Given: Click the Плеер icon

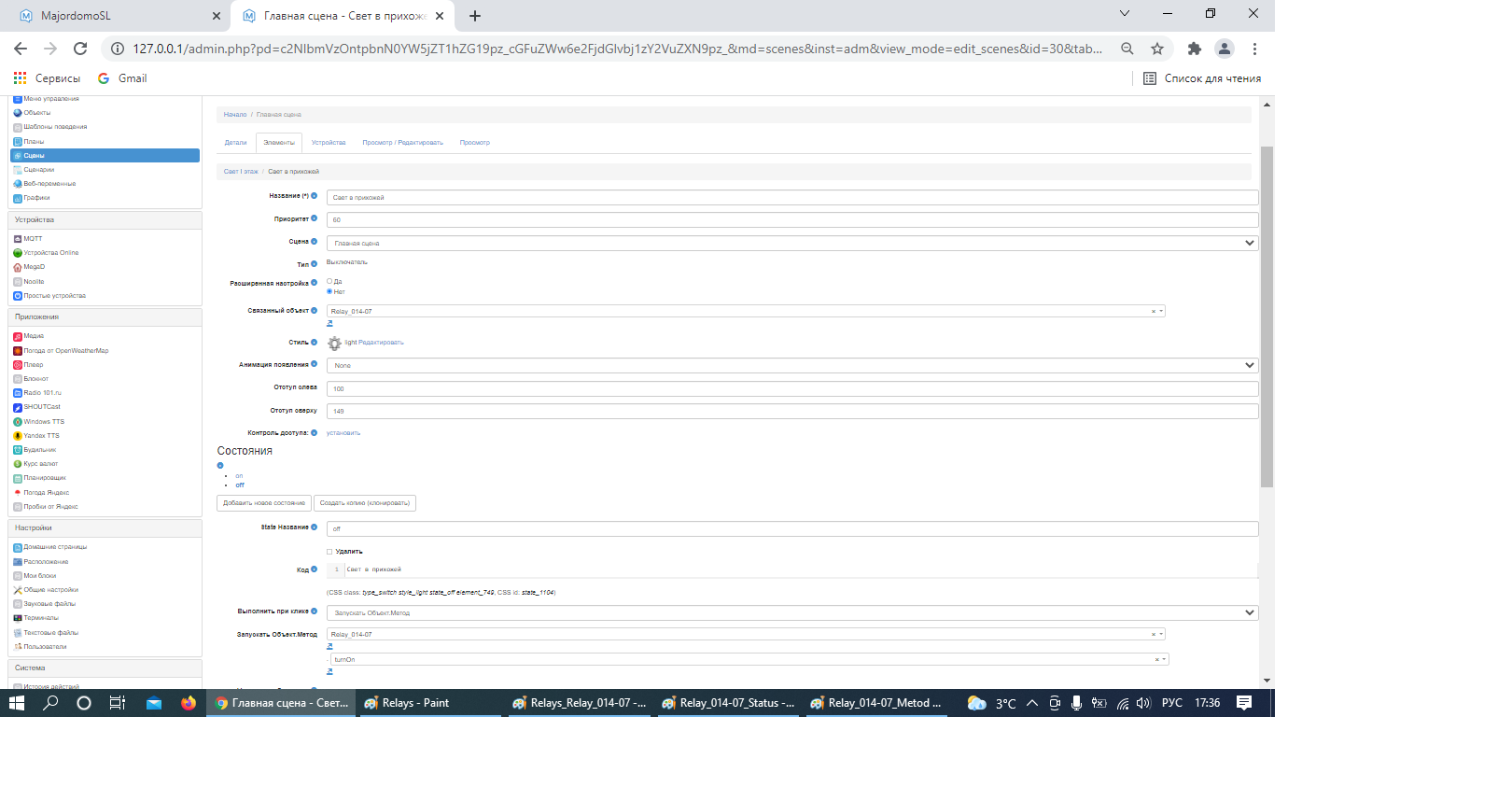Looking at the screenshot, I should click(18, 365).
